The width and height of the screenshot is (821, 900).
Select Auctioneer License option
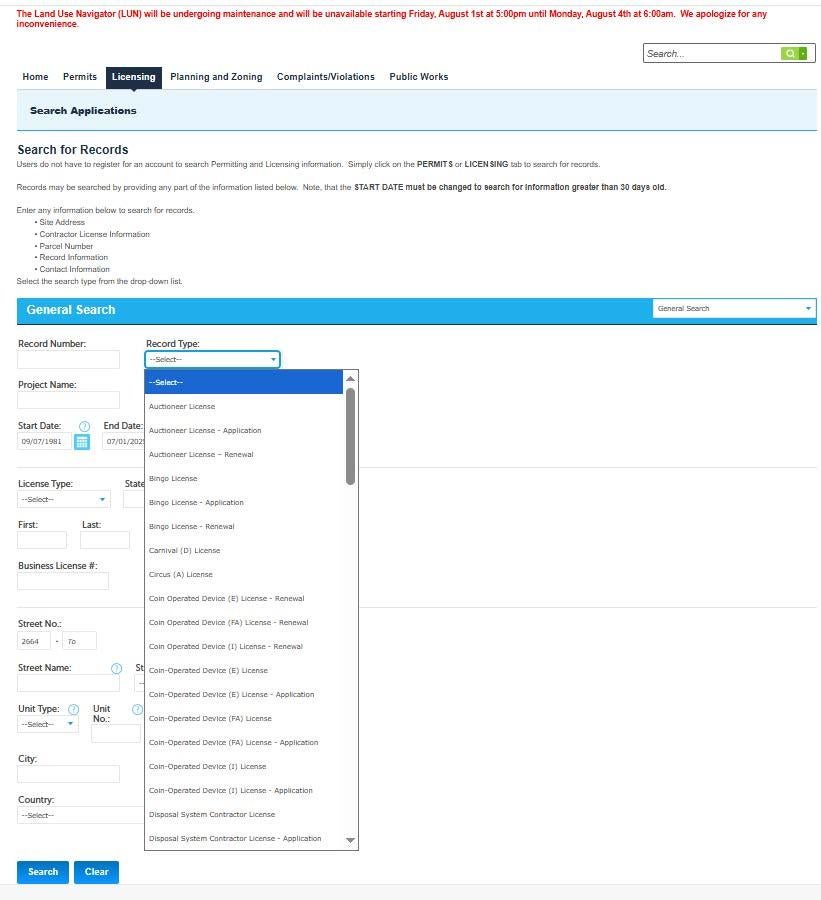pyautogui.click(x=243, y=406)
